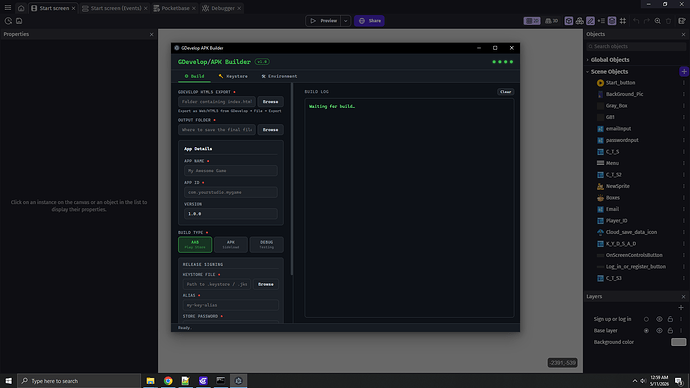The width and height of the screenshot is (690, 388).
Task: Open options menu for NewSprite object
Action: tap(684, 186)
